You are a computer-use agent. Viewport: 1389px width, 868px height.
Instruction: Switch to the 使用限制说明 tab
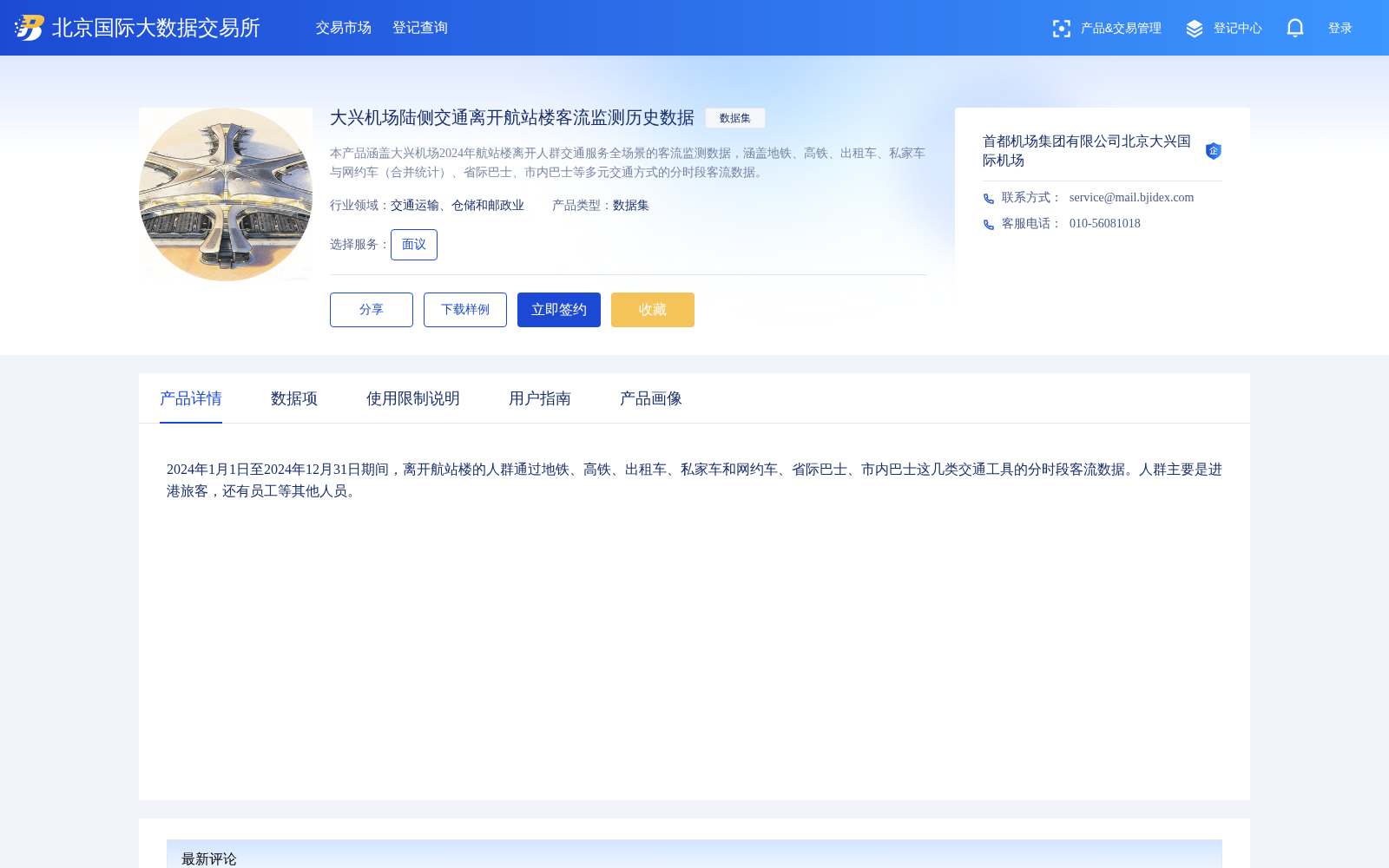click(x=413, y=398)
